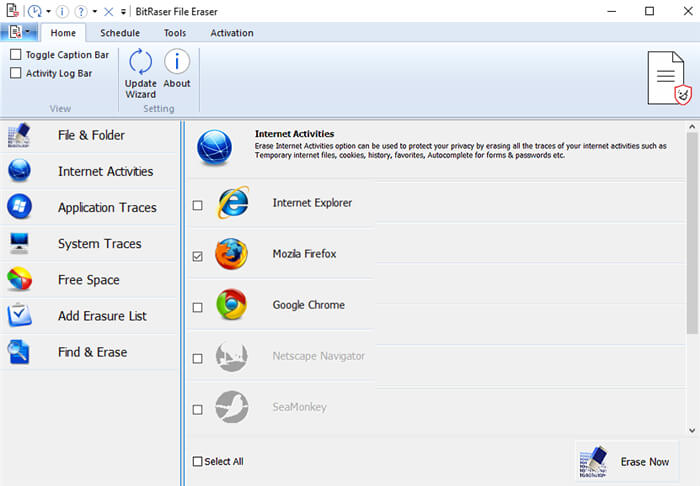Check the Select All checkbox
The image size is (700, 486).
click(197, 461)
